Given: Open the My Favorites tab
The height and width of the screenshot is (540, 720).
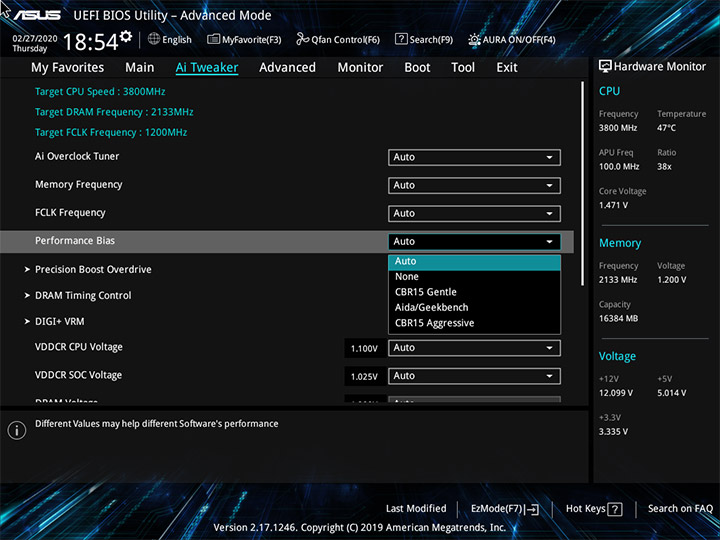Looking at the screenshot, I should pos(68,68).
